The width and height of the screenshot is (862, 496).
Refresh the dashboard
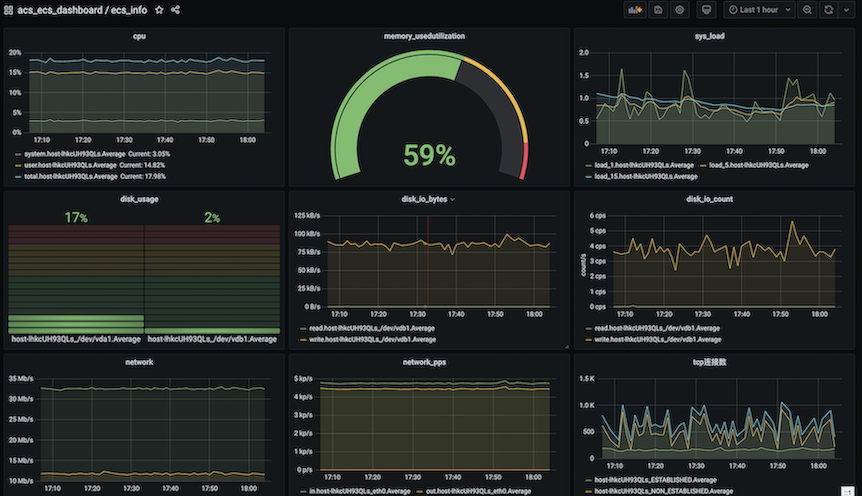tap(828, 10)
